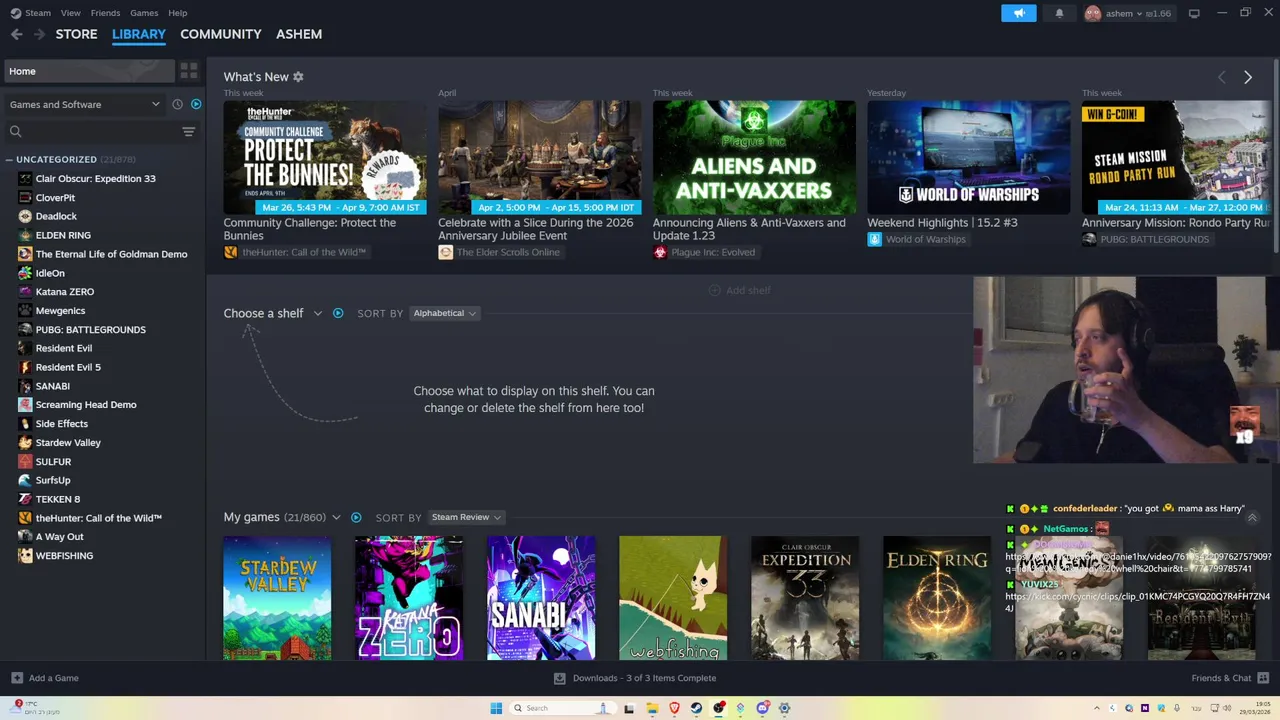Switch to the COMMUNITY tab
Image resolution: width=1280 pixels, height=720 pixels.
coord(220,34)
